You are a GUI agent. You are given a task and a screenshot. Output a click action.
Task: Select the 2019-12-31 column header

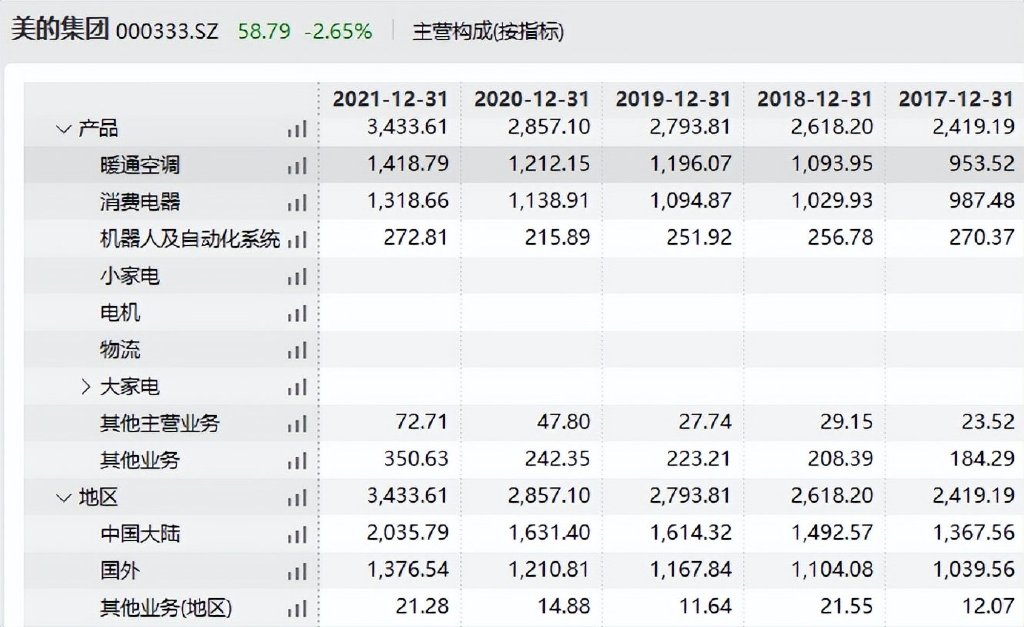point(673,99)
